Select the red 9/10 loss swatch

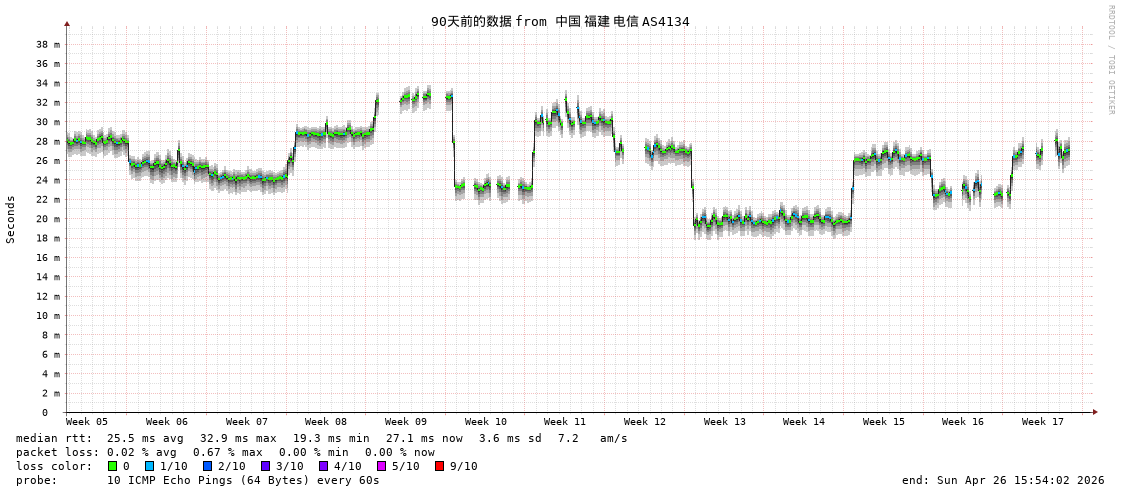pos(440,466)
